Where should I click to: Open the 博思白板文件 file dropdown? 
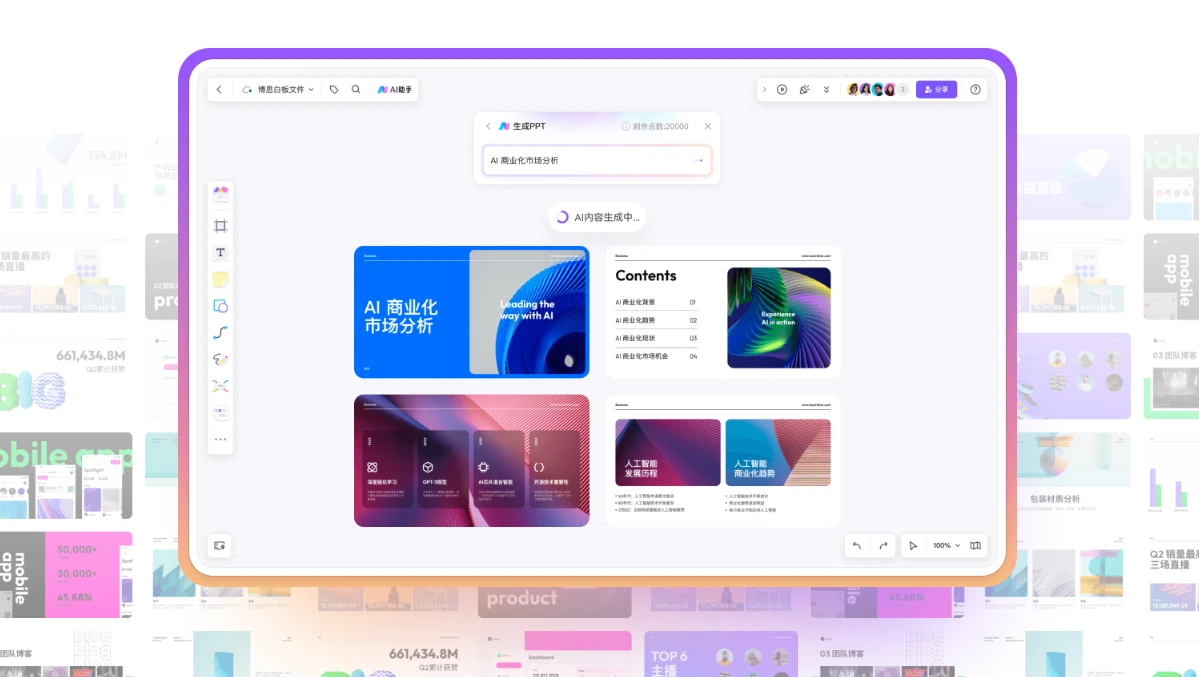click(x=278, y=90)
